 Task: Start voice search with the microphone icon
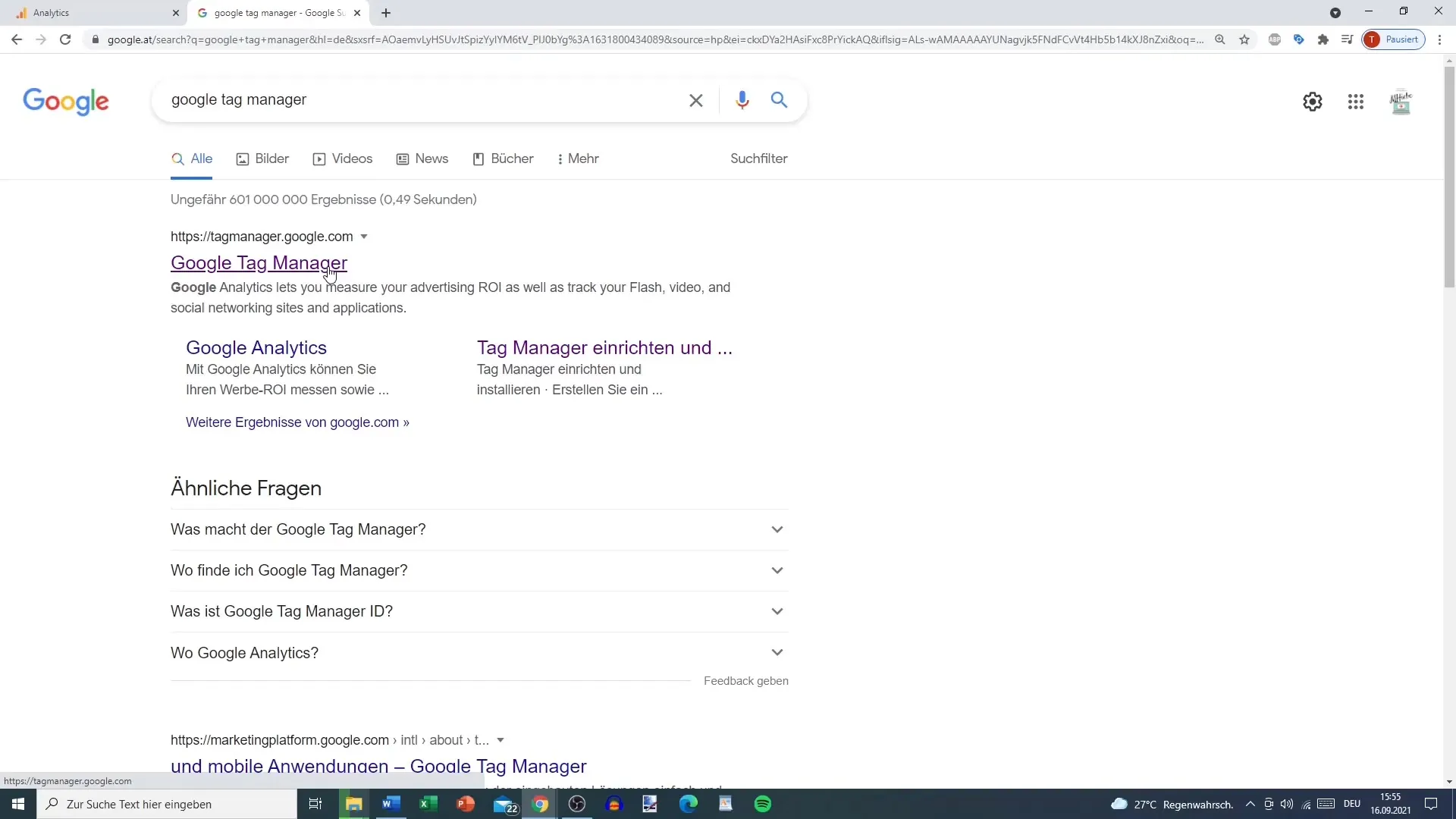click(742, 100)
